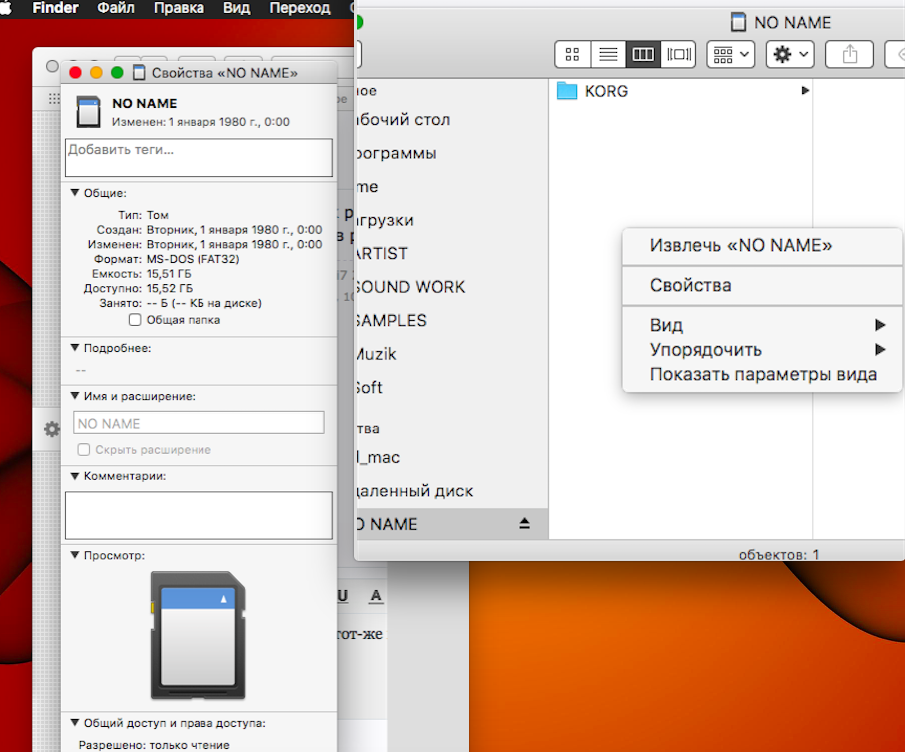Image resolution: width=905 pixels, height=752 pixels.
Task: Collapse Общий доступ и права доступа section
Action: tap(75, 723)
